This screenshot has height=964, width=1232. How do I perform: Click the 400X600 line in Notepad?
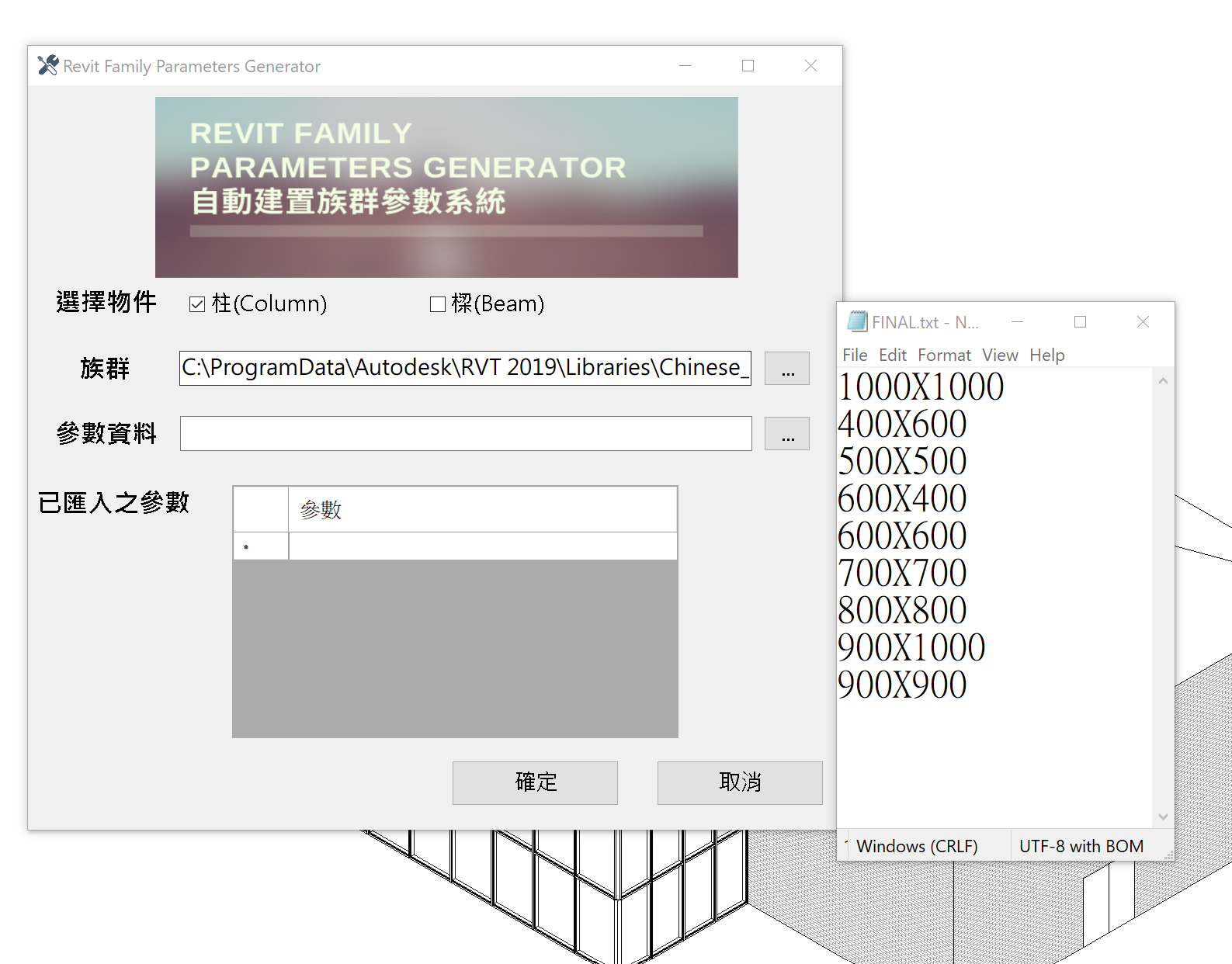pyautogui.click(x=902, y=425)
